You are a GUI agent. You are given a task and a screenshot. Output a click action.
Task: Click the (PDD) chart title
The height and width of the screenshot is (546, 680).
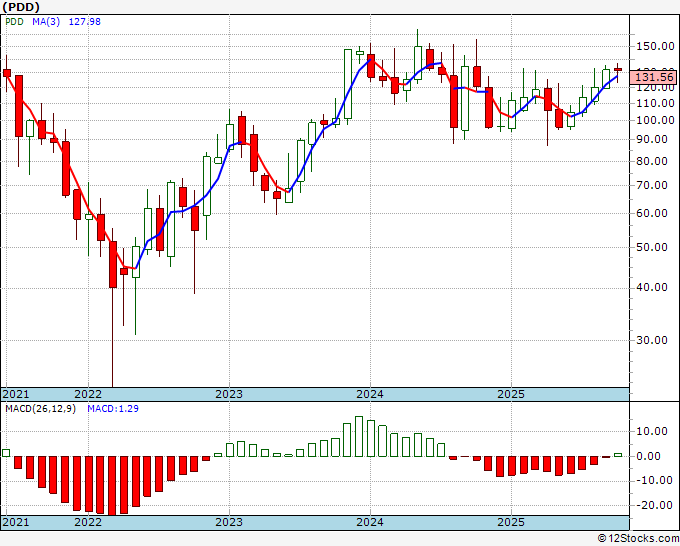[21, 7]
